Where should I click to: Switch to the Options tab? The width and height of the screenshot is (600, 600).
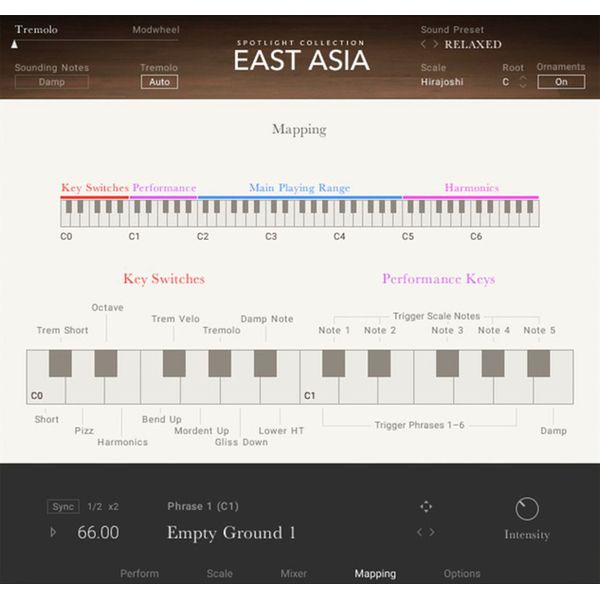point(462,573)
